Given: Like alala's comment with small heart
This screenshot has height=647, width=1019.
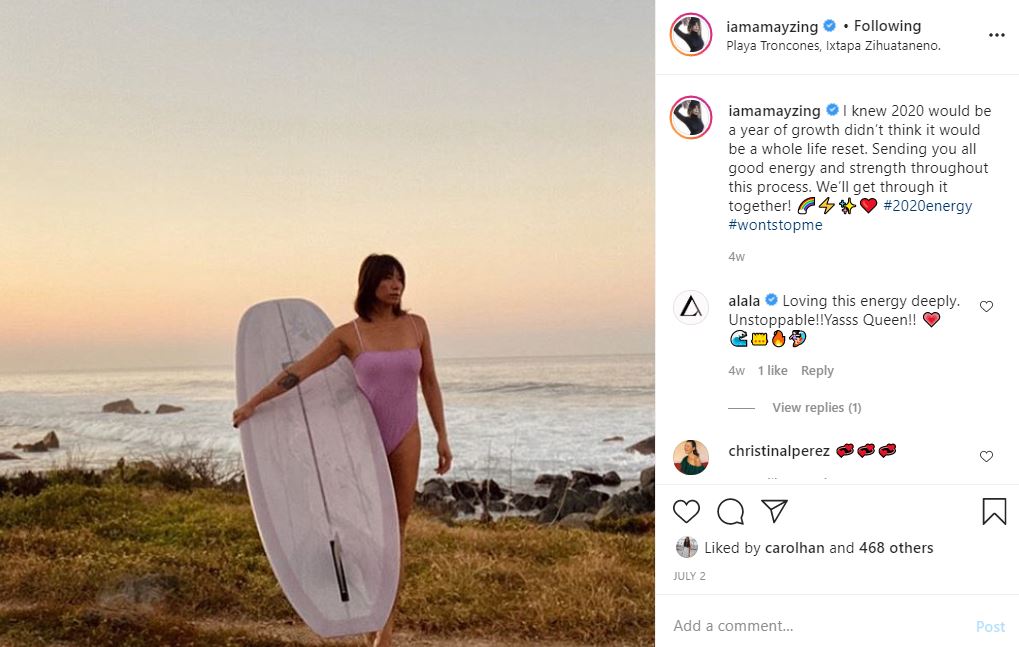Looking at the screenshot, I should [x=986, y=307].
